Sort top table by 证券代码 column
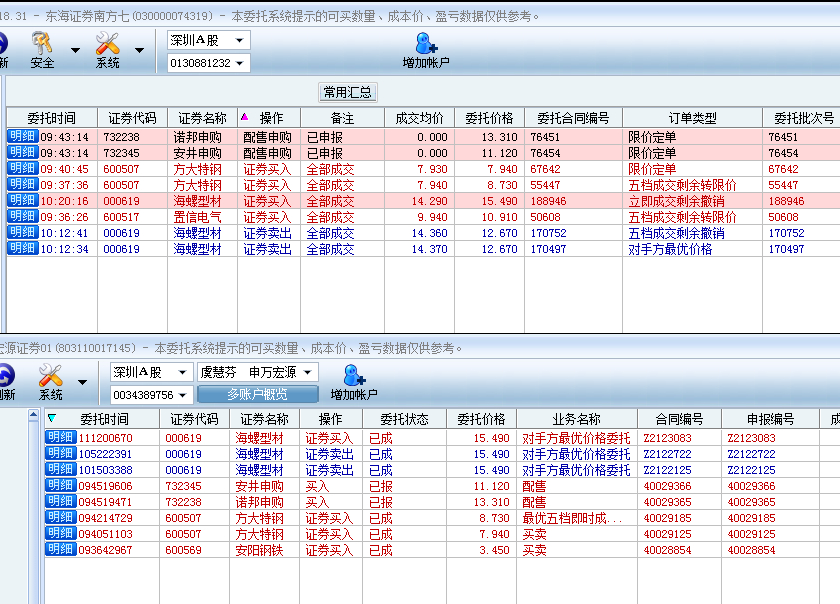840x604 pixels. [x=132, y=118]
